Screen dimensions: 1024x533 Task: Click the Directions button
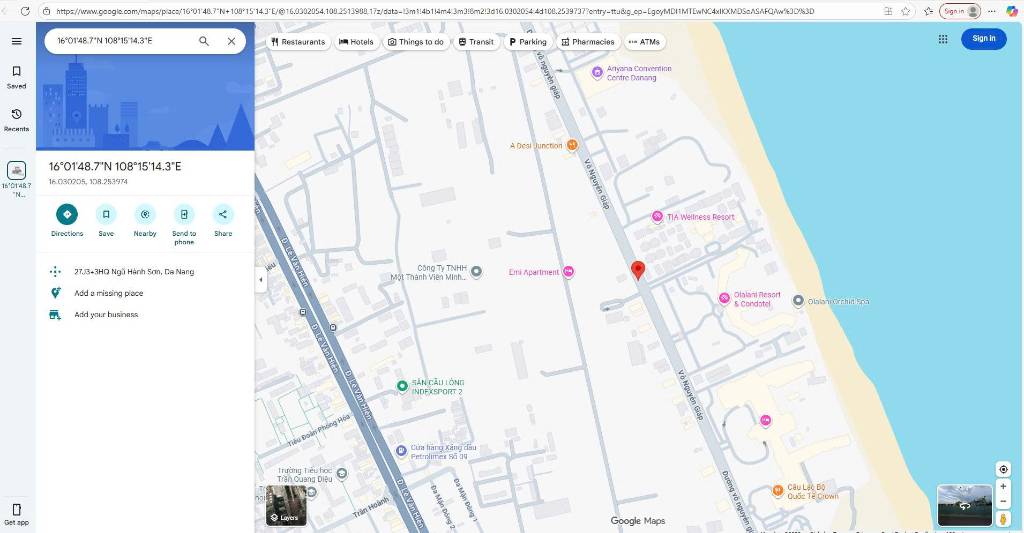67,214
